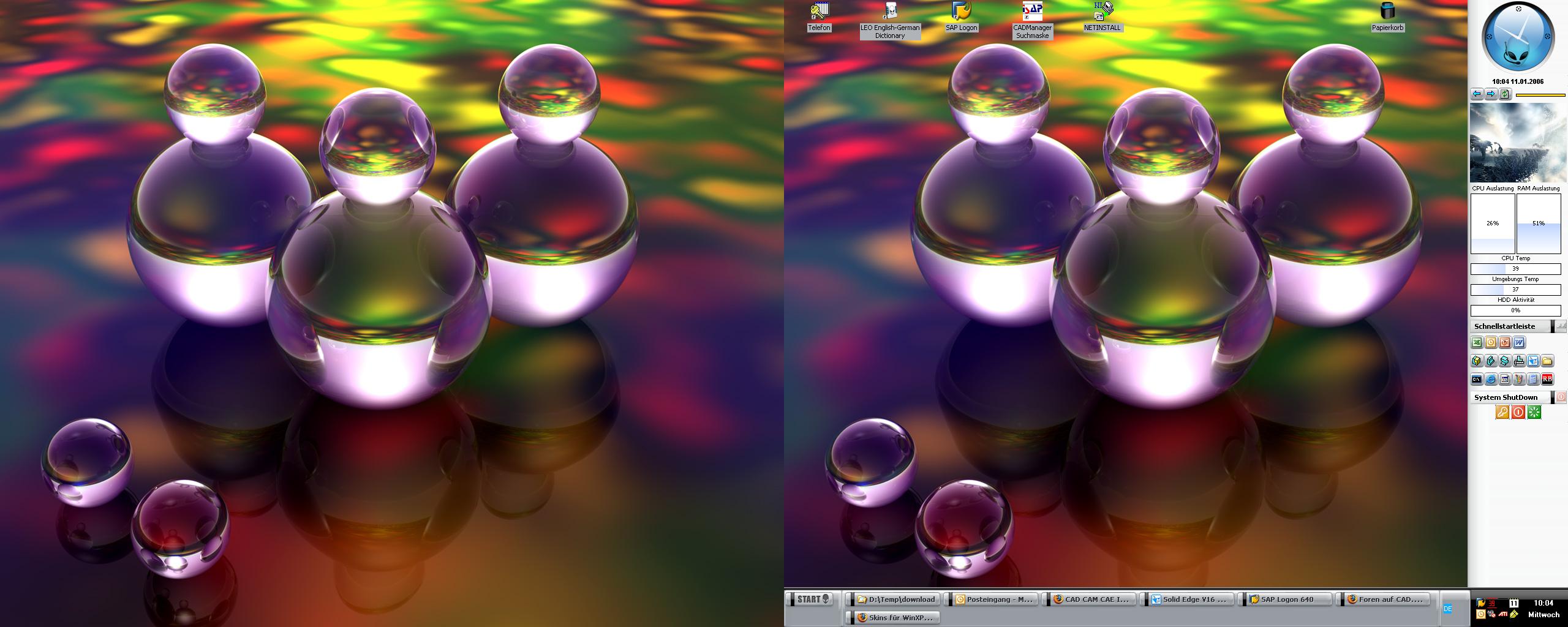Switch to Foren auf CAD taskbar window
Screen dimensions: 1568x627
(x=1382, y=599)
